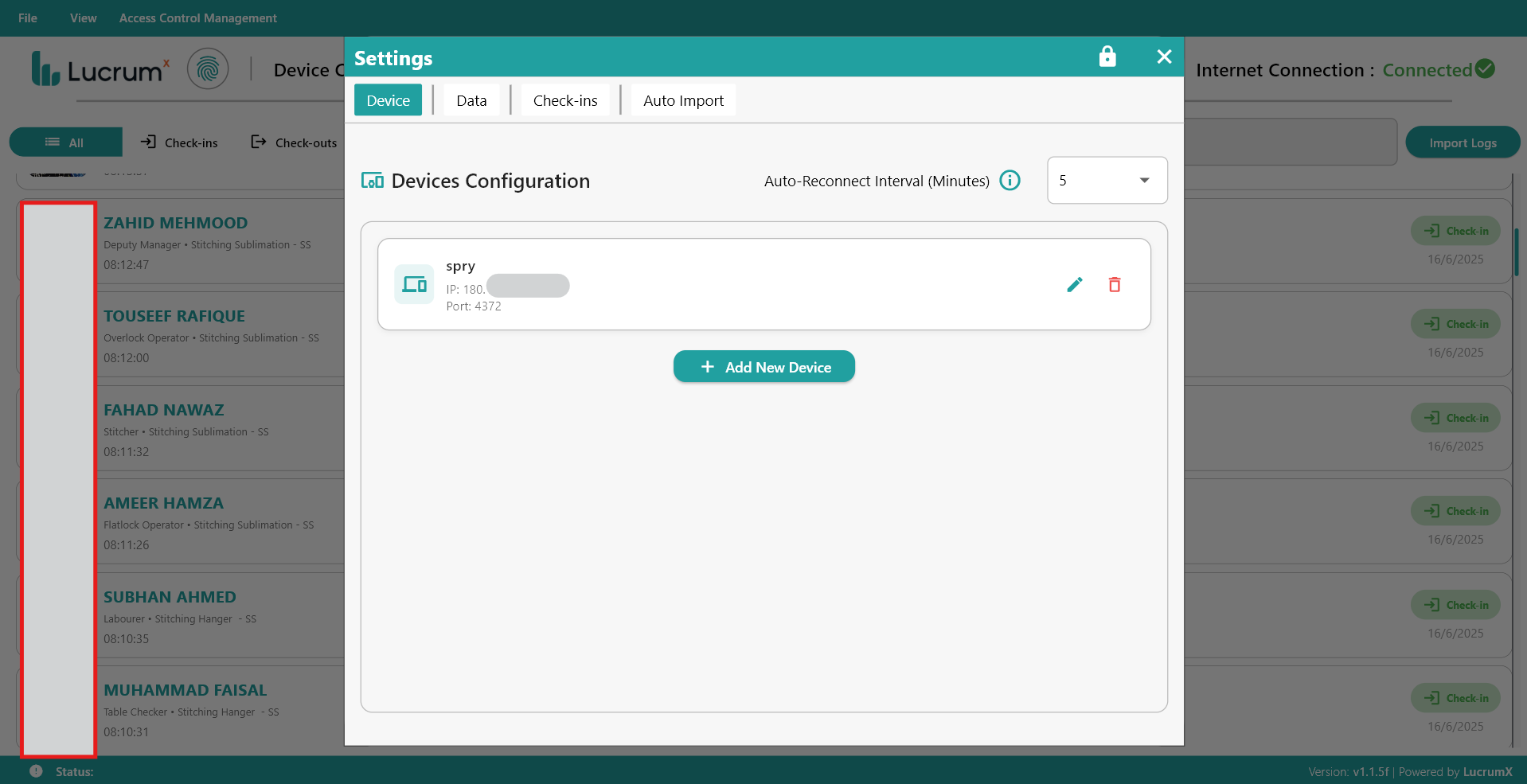Filter the list by All entries
The height and width of the screenshot is (784, 1527).
click(65, 142)
